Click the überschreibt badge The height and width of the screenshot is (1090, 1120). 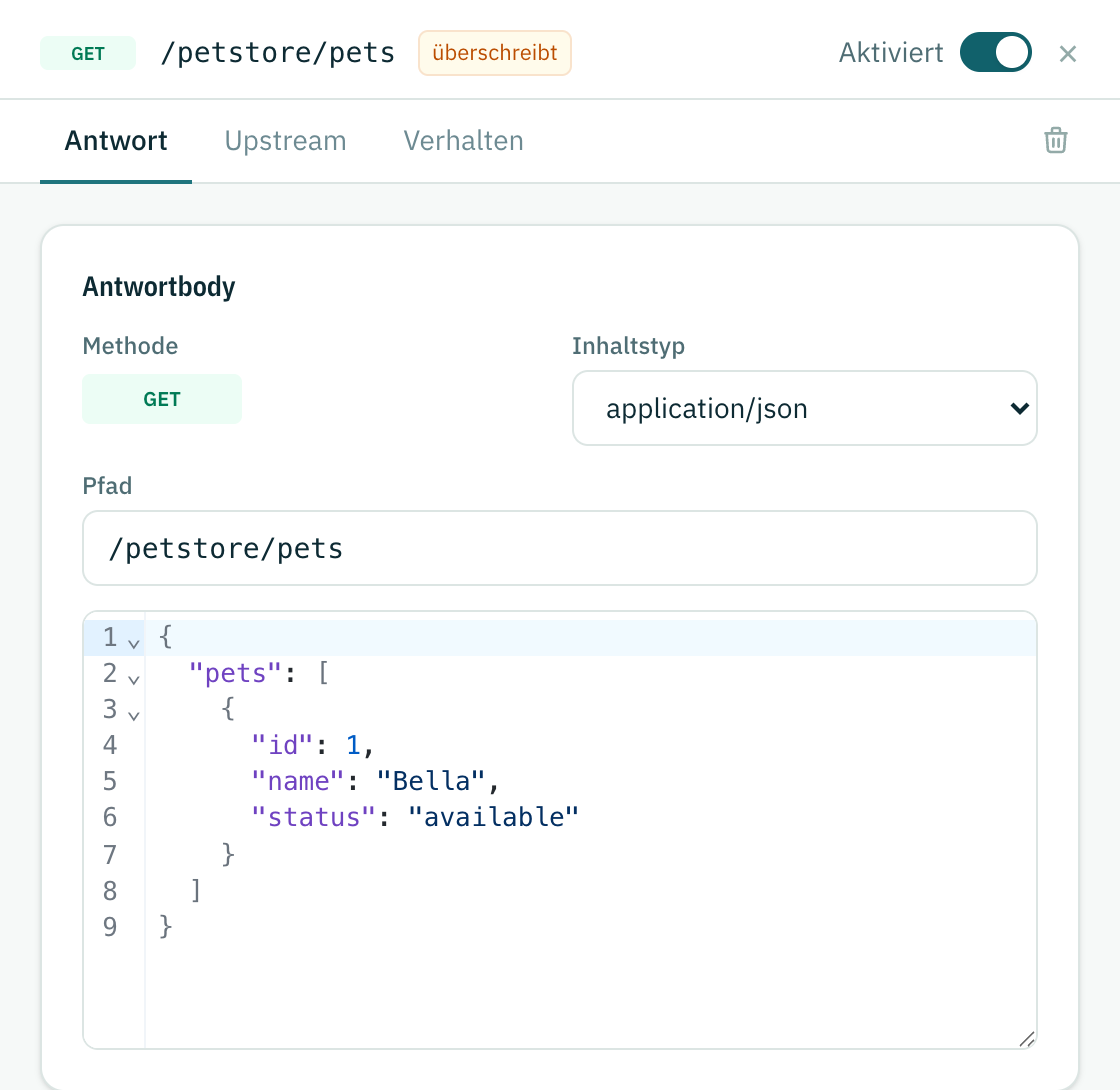click(x=494, y=53)
